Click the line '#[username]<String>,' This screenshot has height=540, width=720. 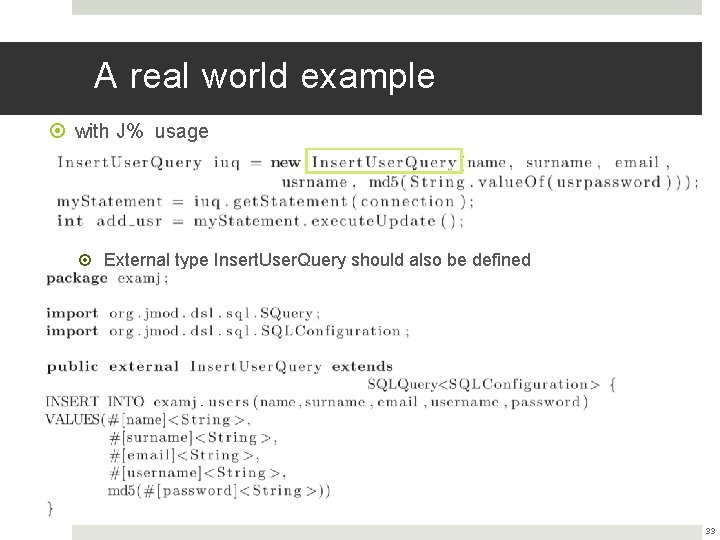pos(197,473)
